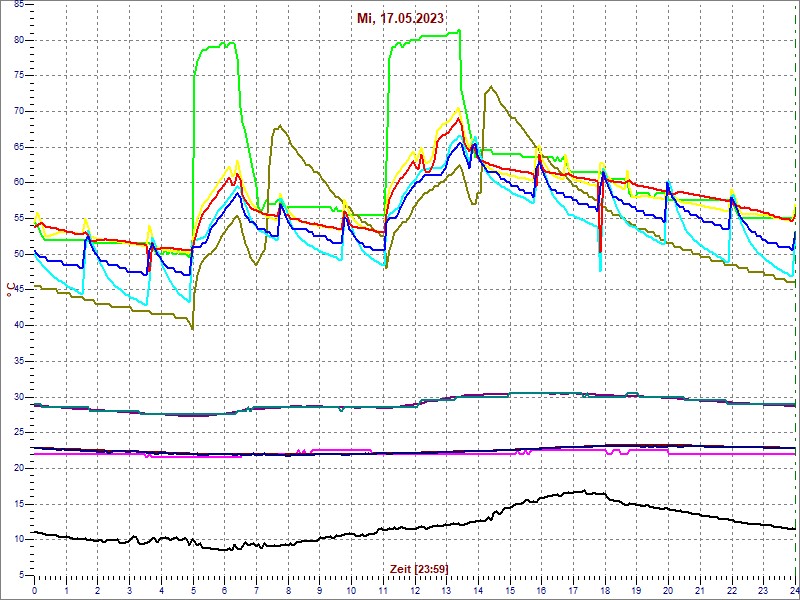This screenshot has height=600, width=800.
Task: Select the 60 label on the temperature axis
Action: click(x=18, y=183)
